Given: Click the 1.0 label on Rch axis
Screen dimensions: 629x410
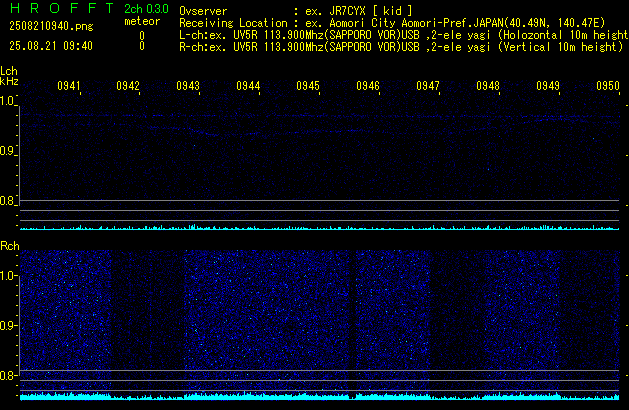Looking at the screenshot, I should point(7,276).
